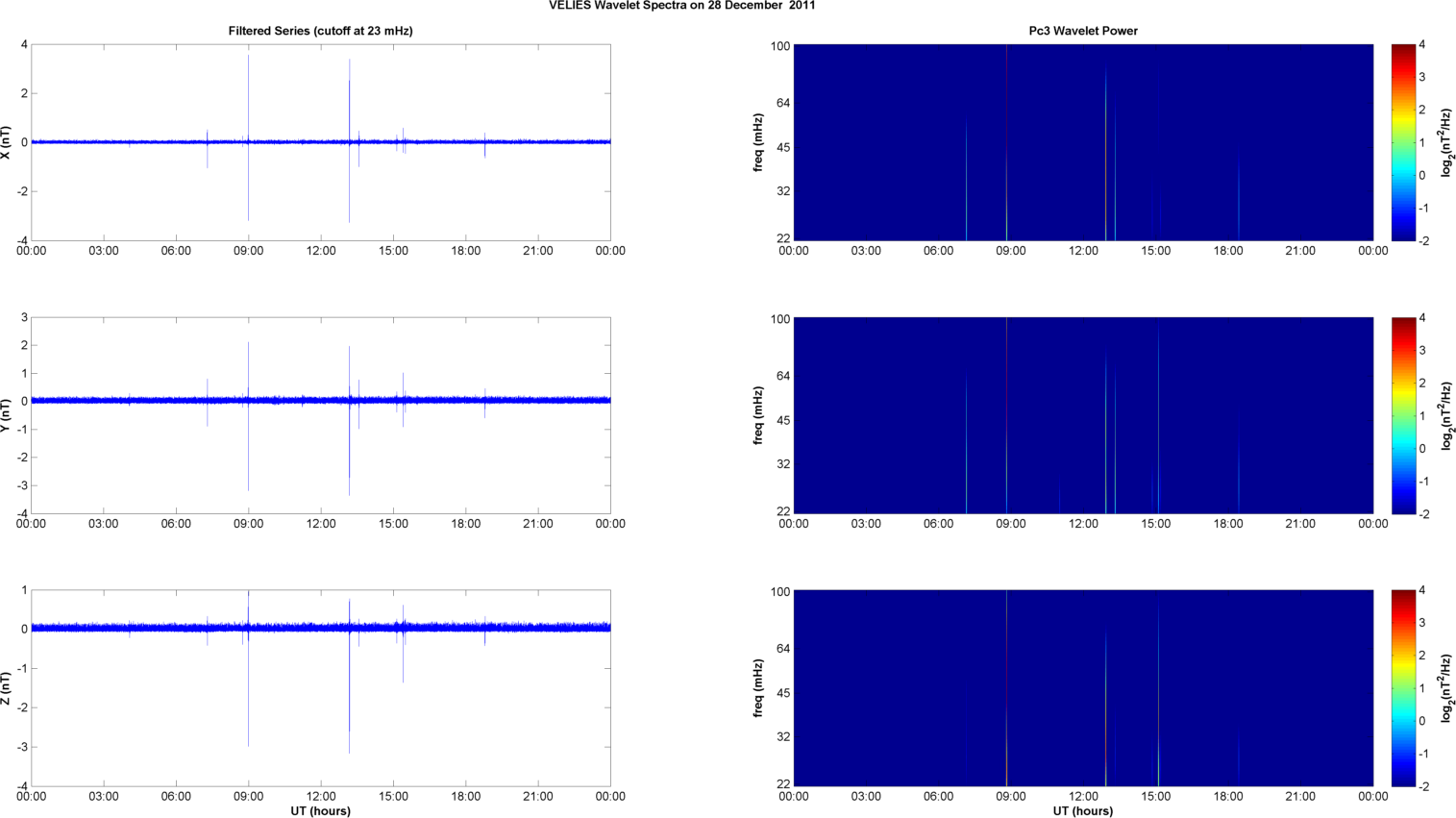Image resolution: width=1456 pixels, height=818 pixels.
Task: Click the log2(nT²/Hz) label beside the bottom color bar
Action: [1445, 688]
